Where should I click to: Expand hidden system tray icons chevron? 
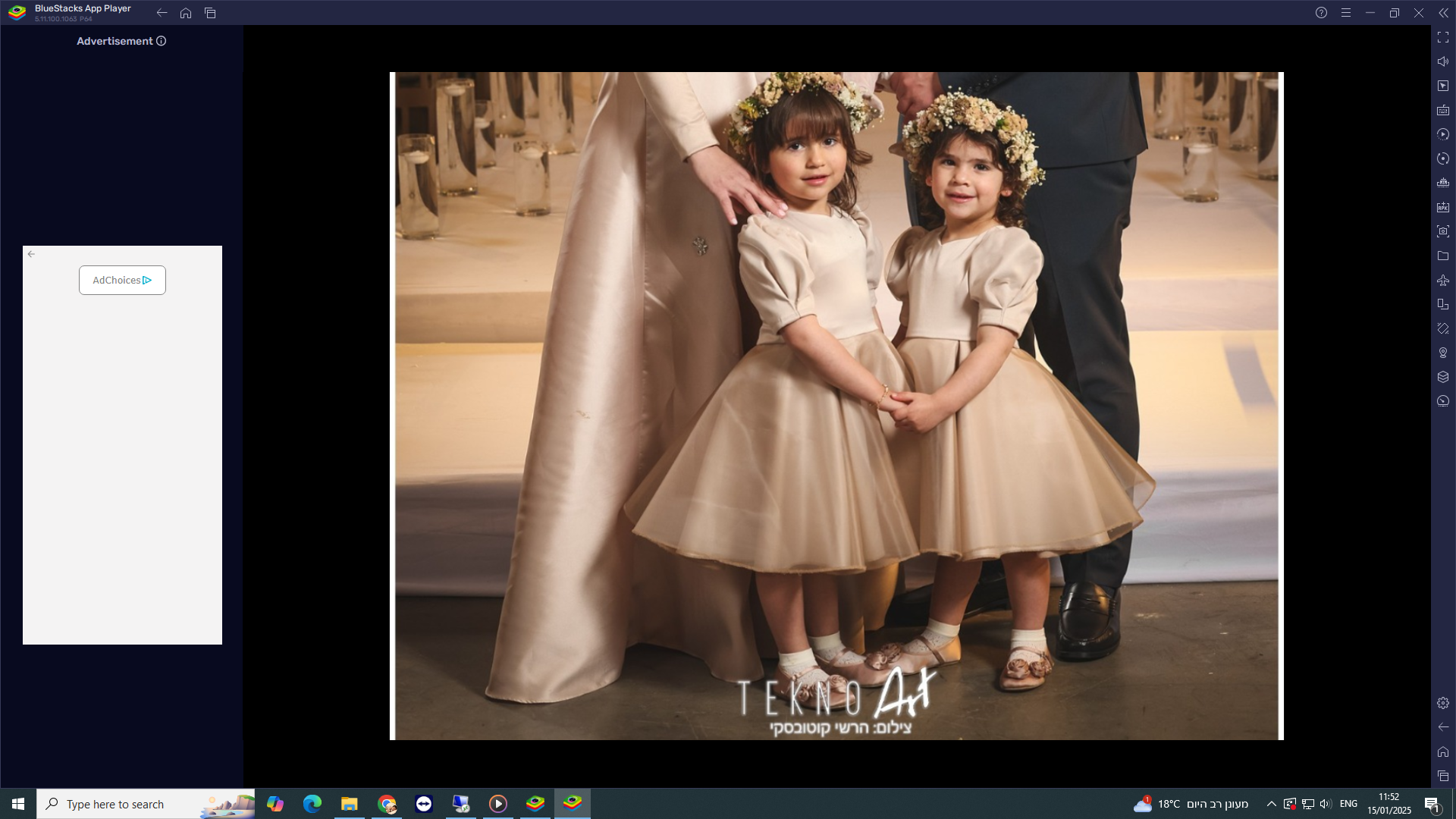pyautogui.click(x=1271, y=804)
